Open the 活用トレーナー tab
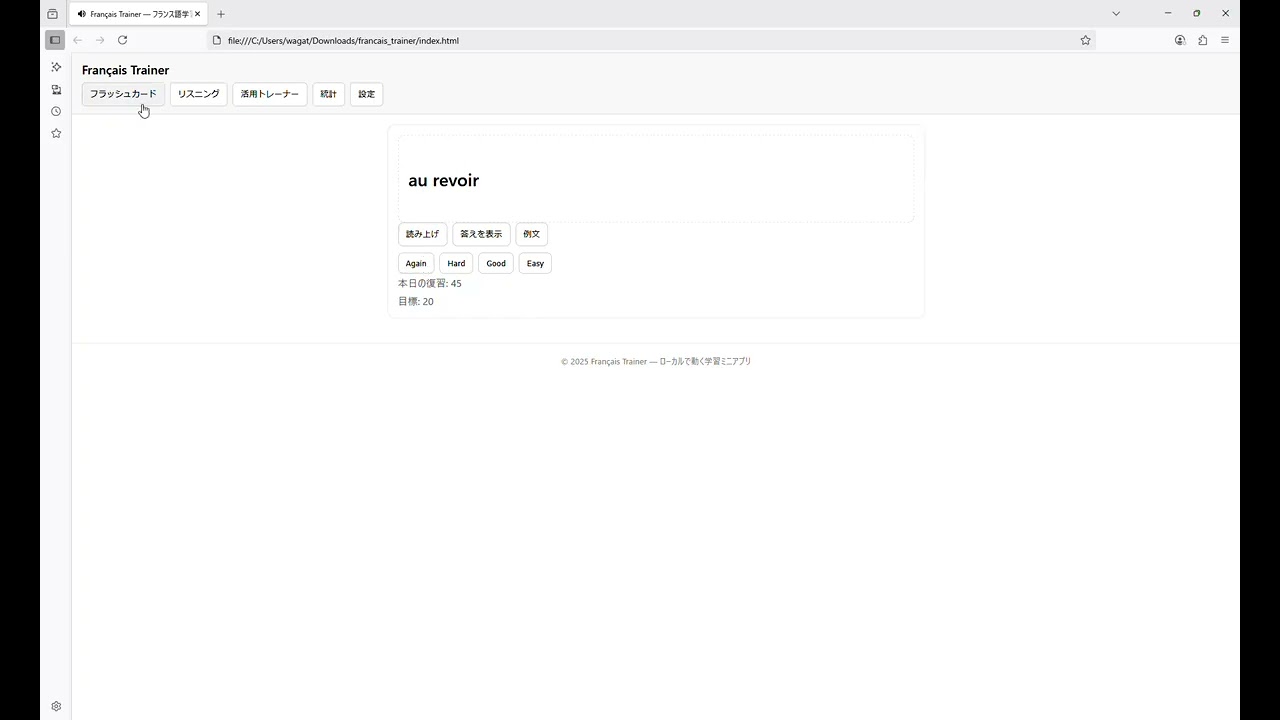The image size is (1280, 720). [x=270, y=94]
